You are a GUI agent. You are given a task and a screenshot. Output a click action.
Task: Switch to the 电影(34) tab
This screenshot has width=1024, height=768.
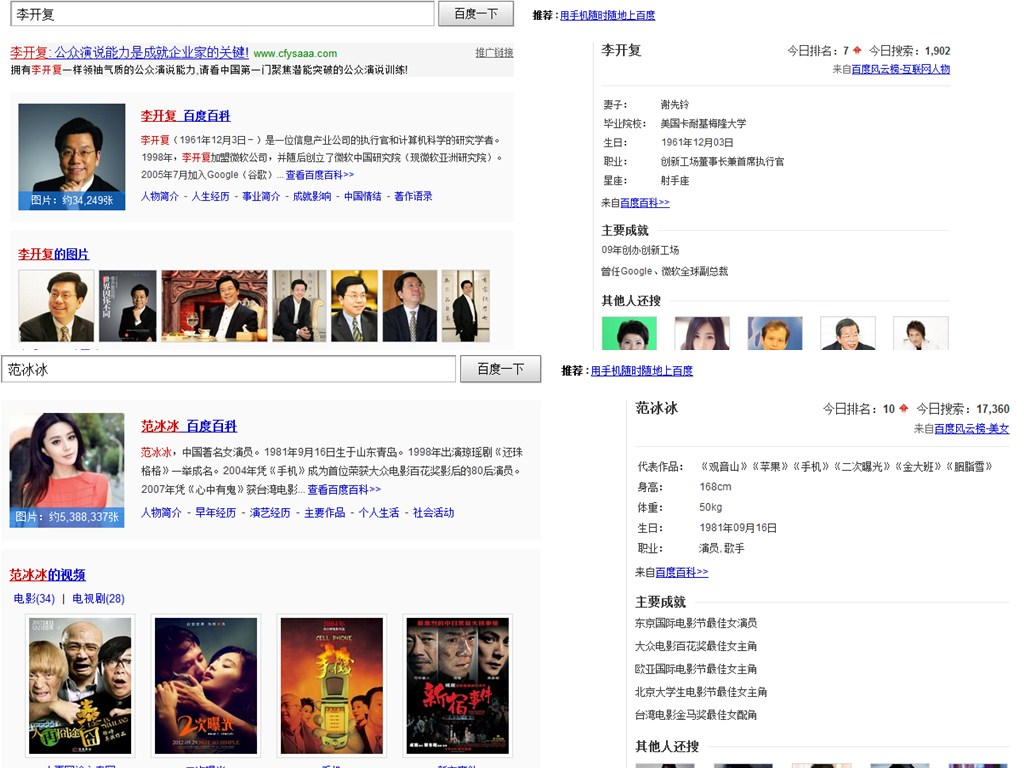pos(34,599)
